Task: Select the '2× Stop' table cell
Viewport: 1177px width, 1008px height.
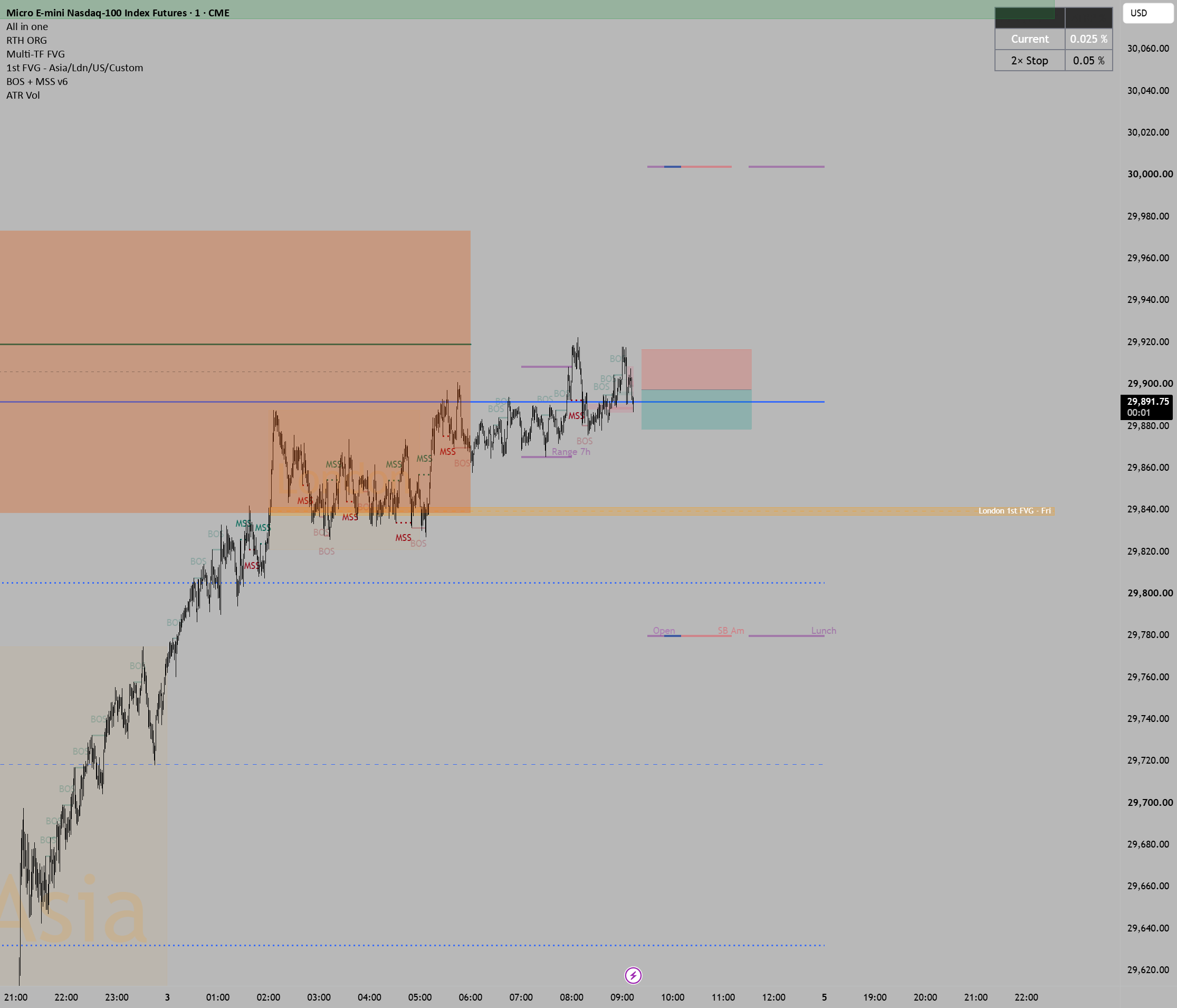Action: click(x=1029, y=61)
